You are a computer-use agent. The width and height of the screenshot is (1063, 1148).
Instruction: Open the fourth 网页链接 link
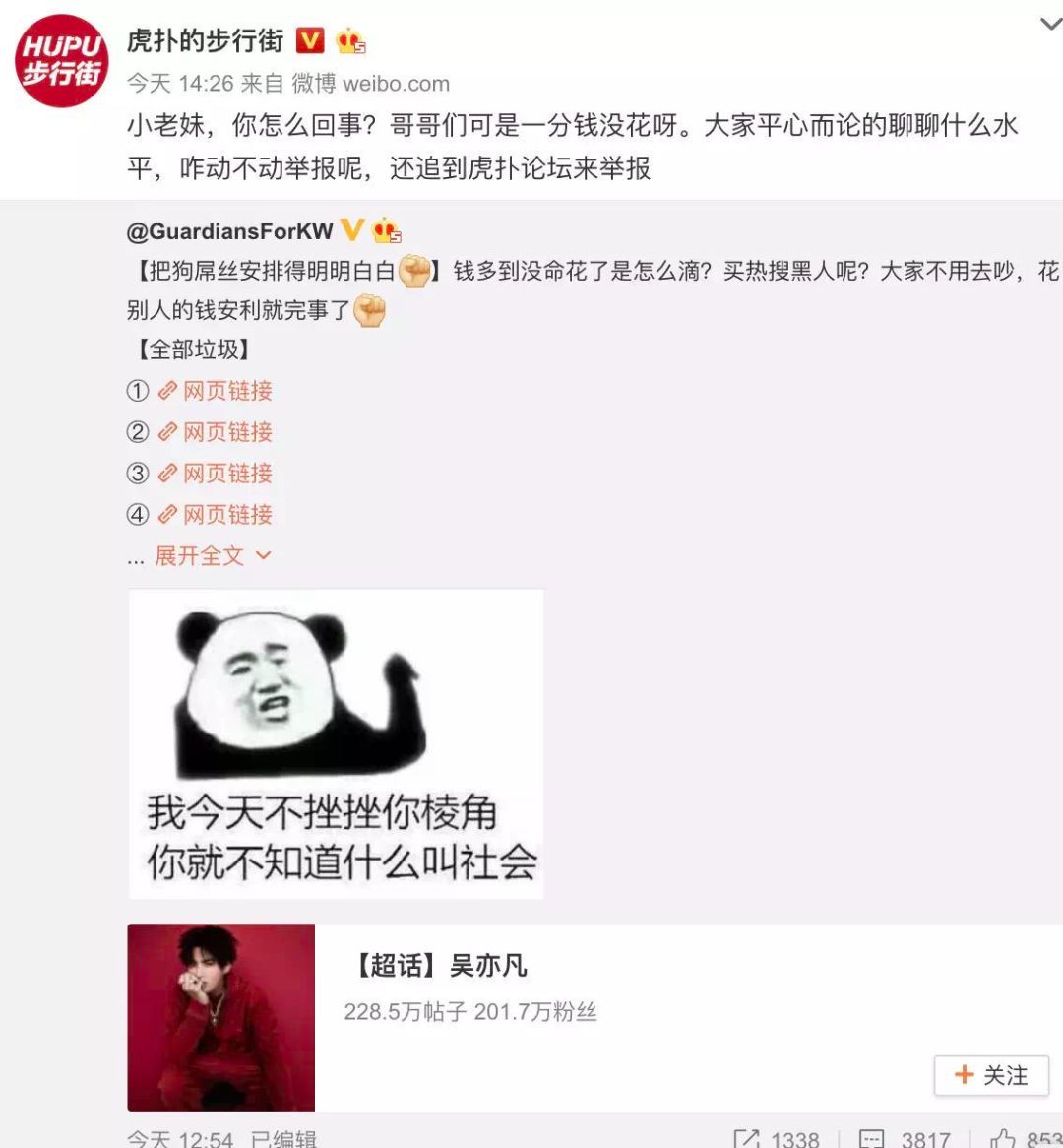(x=216, y=515)
